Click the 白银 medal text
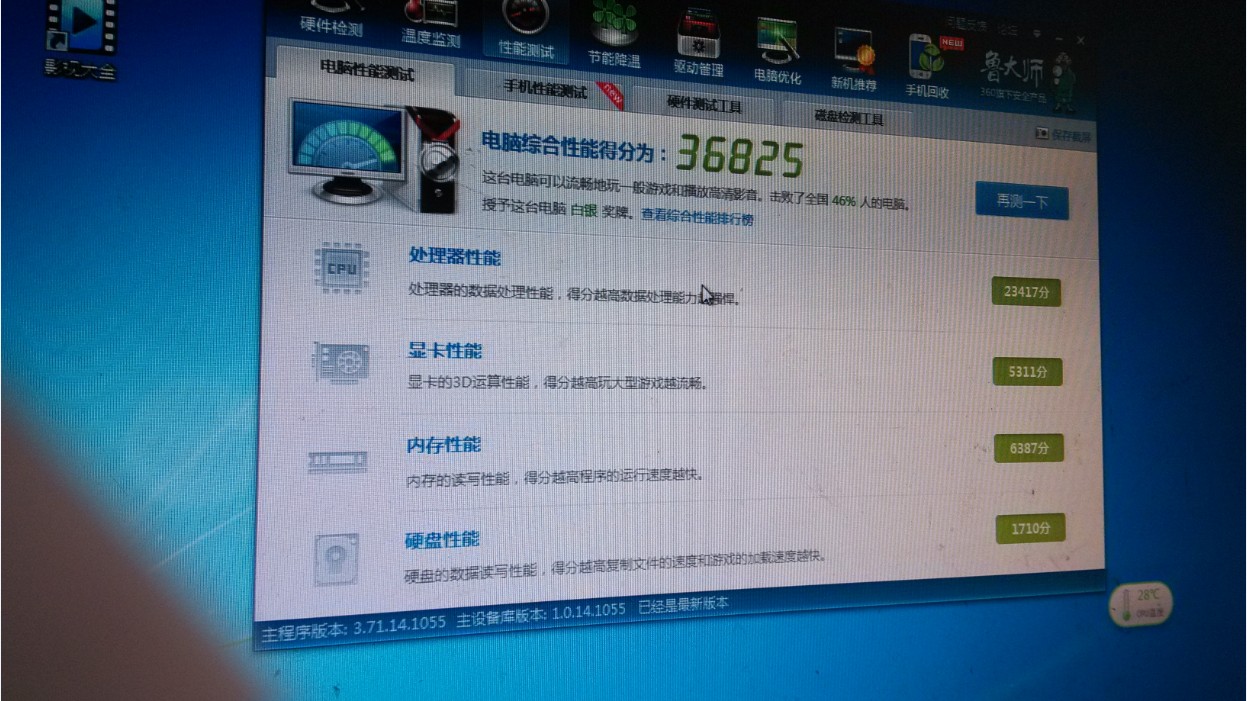1247x701 pixels. [x=584, y=213]
